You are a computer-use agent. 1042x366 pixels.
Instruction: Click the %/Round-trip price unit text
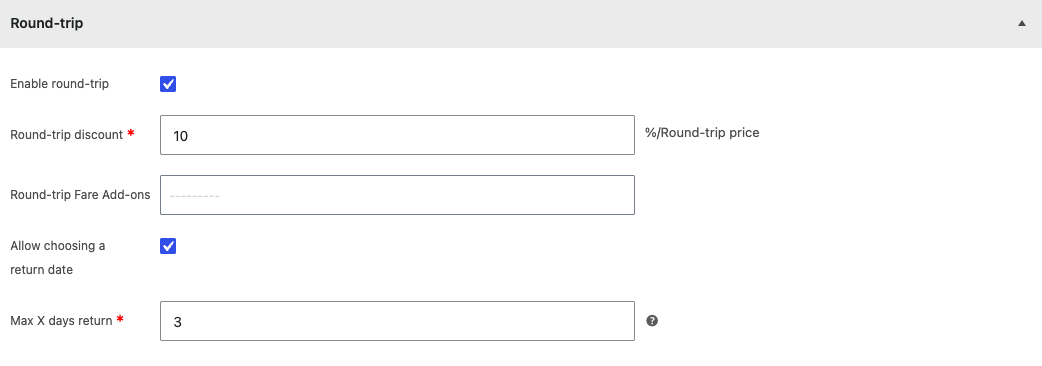(x=702, y=133)
